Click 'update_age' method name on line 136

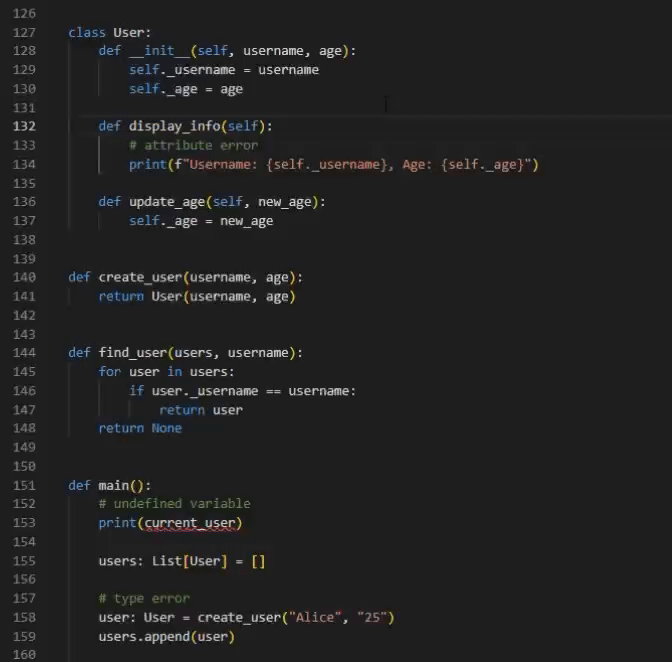167,202
